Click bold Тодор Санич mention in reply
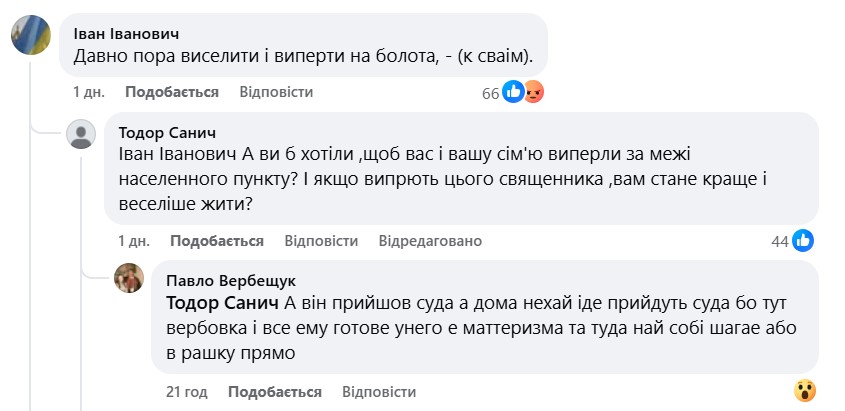Viewport: 845px width, 411px height. (x=221, y=303)
